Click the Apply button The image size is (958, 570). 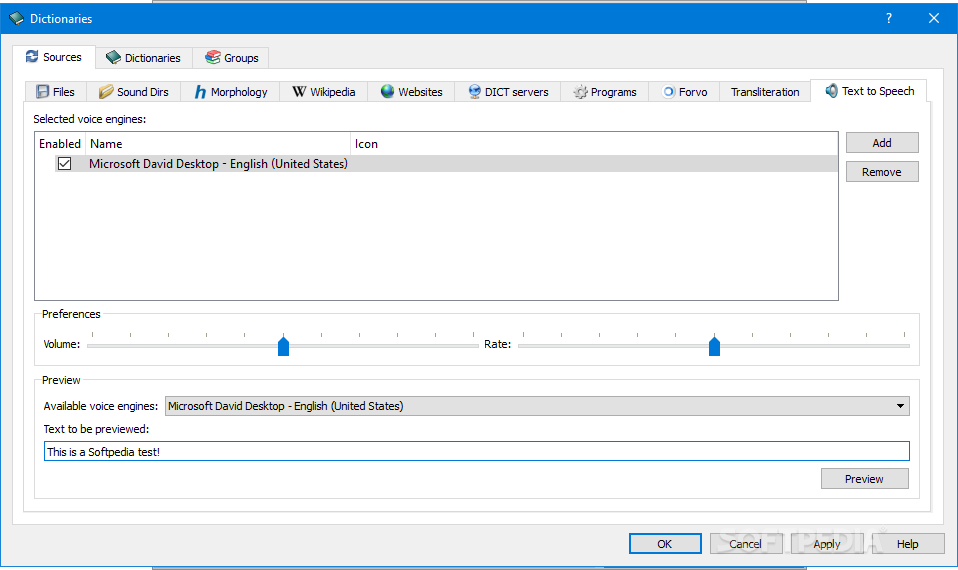(x=827, y=544)
